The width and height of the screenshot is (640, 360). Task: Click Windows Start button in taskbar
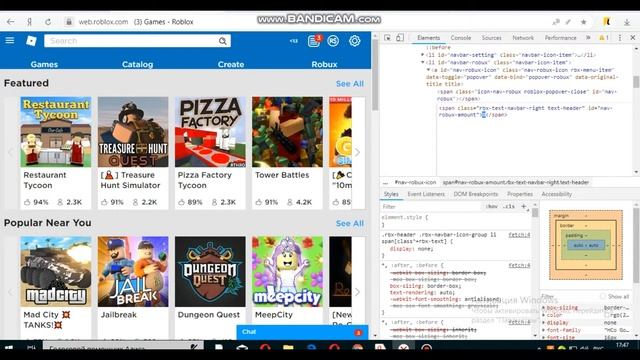click(x=9, y=347)
